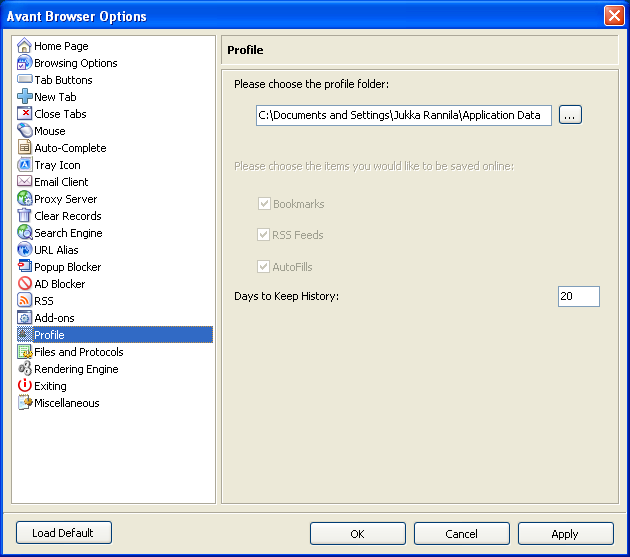Select the Miscellaneous label

(x=67, y=403)
